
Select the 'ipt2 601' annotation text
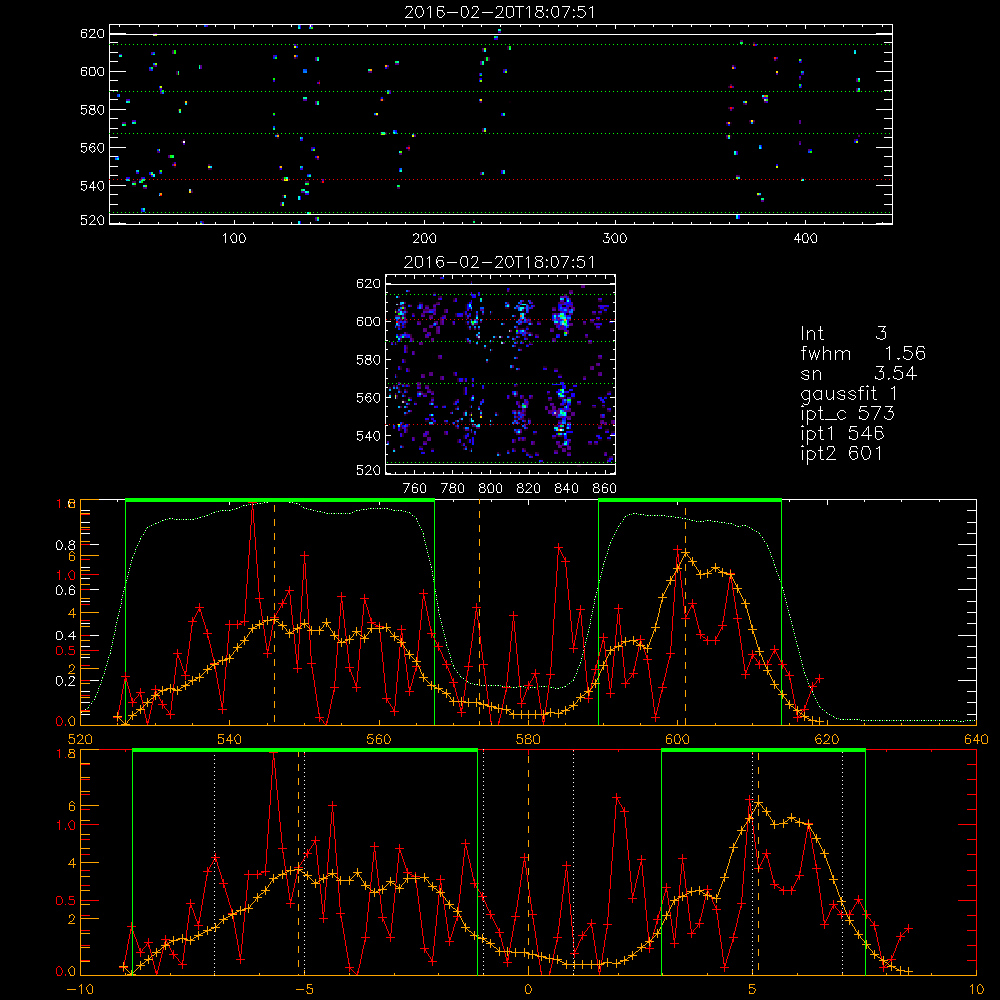[841, 453]
